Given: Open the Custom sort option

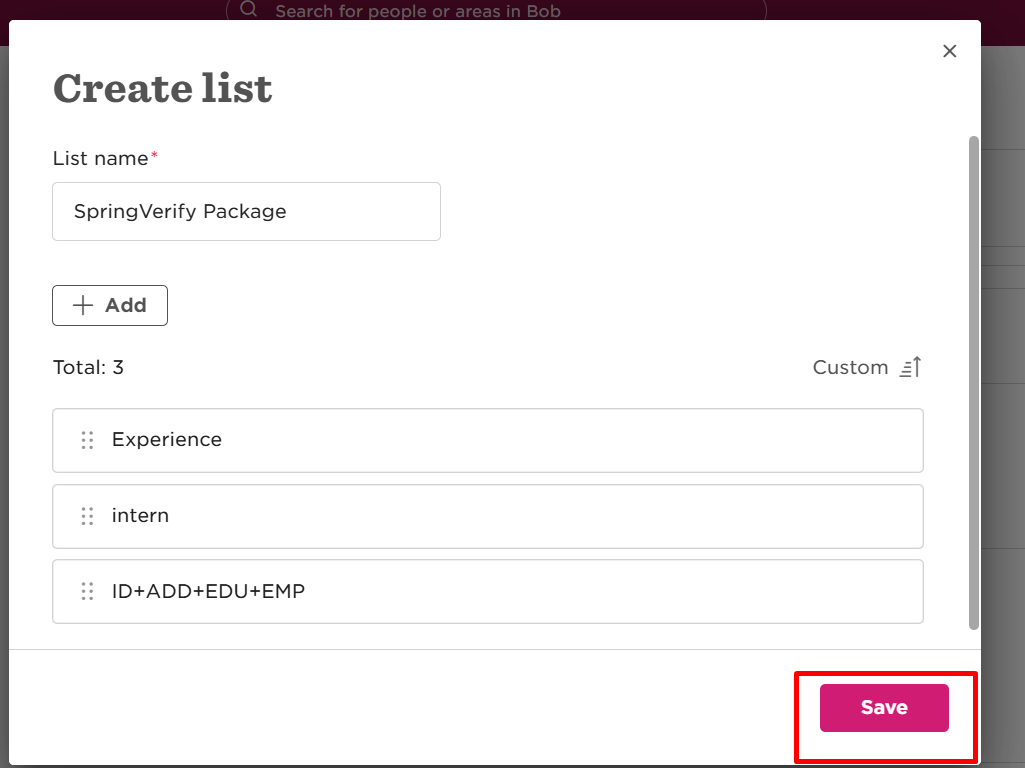Looking at the screenshot, I should point(850,367).
